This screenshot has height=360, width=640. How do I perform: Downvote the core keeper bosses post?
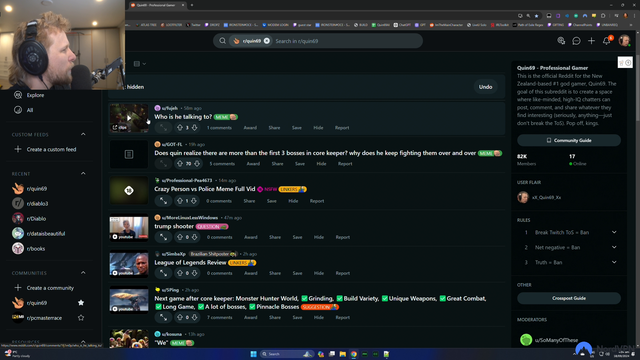(197, 164)
